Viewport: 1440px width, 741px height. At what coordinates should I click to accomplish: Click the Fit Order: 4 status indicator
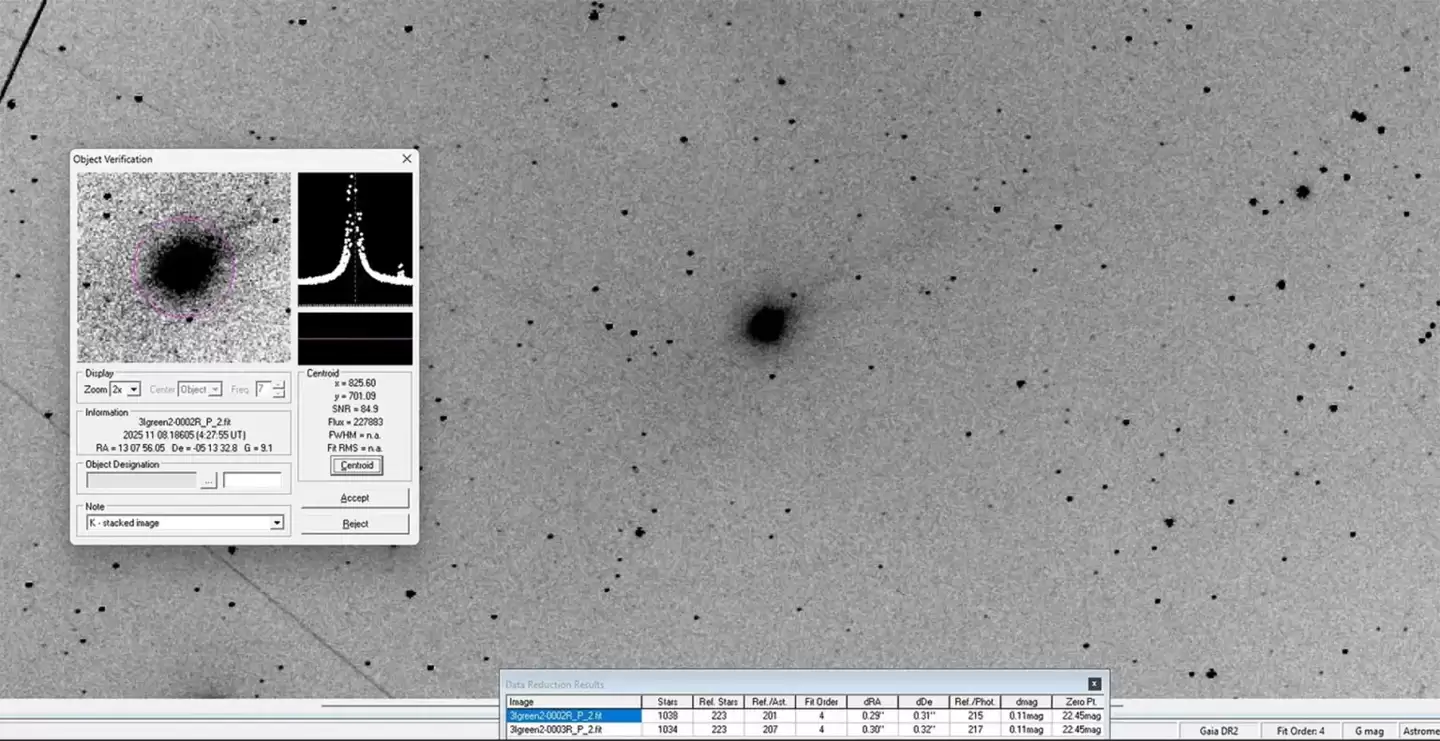[x=1300, y=731]
